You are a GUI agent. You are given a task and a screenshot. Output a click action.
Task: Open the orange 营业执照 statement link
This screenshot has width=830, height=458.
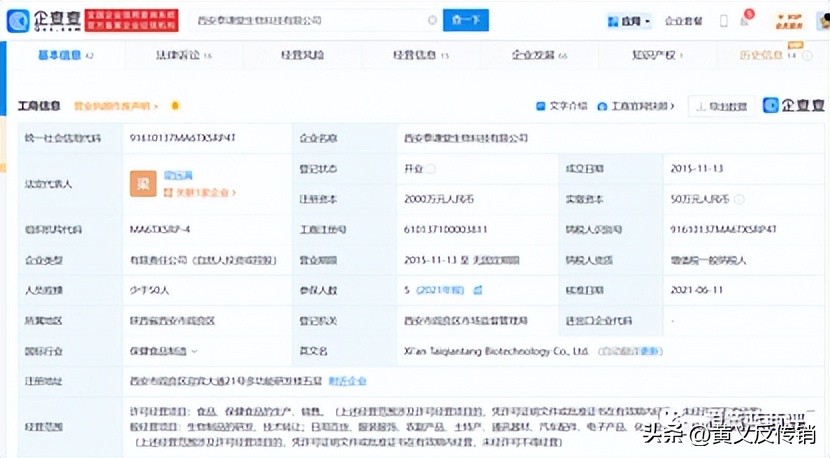115,106
